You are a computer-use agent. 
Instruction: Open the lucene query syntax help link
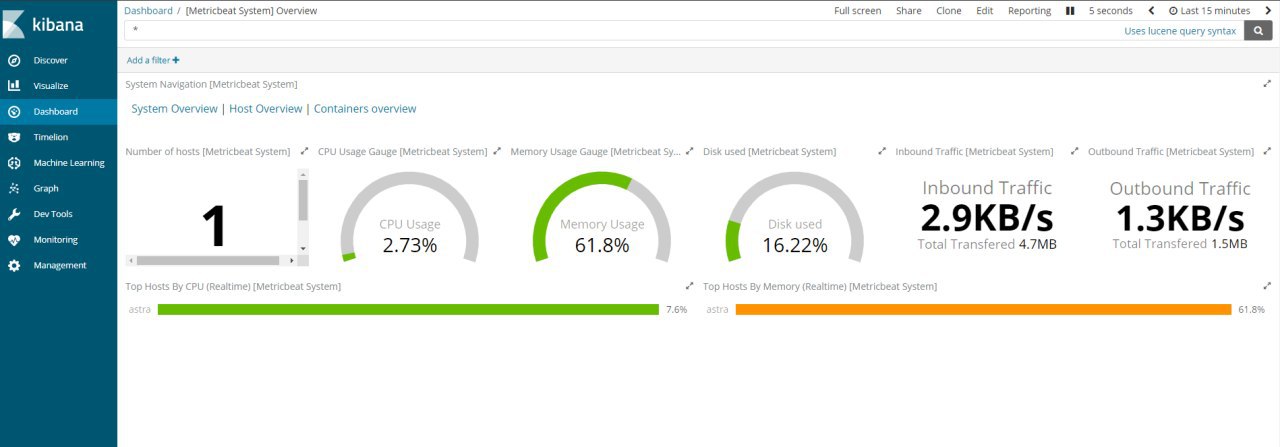[x=1181, y=31]
